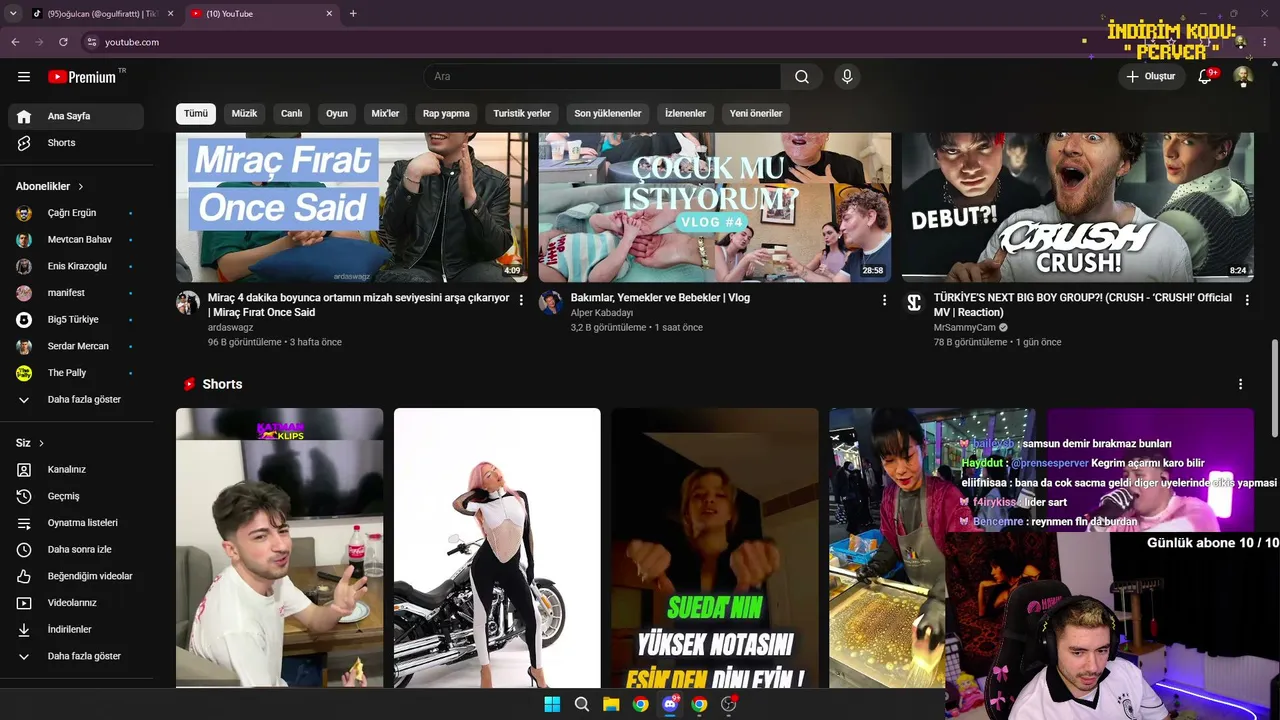Viewport: 1280px width, 720px height.
Task: Close the YouTube browser tab
Action: (x=330, y=14)
